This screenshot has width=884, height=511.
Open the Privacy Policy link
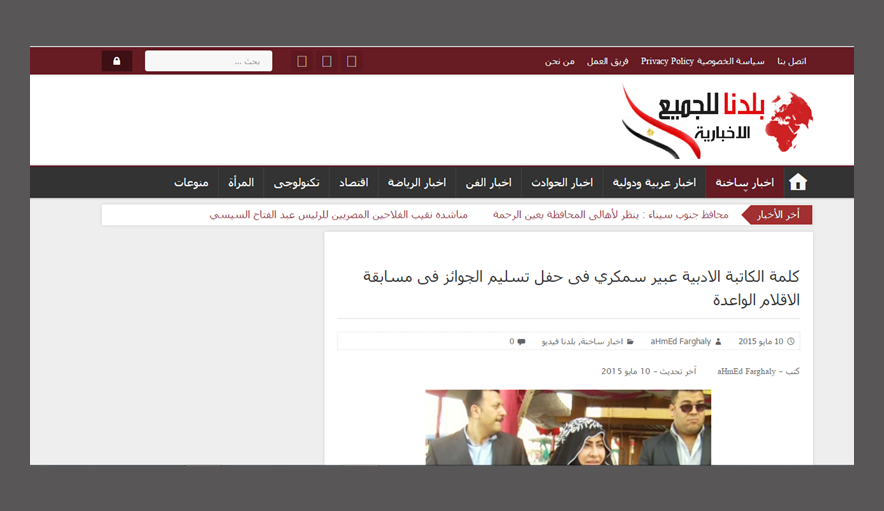[x=667, y=61]
